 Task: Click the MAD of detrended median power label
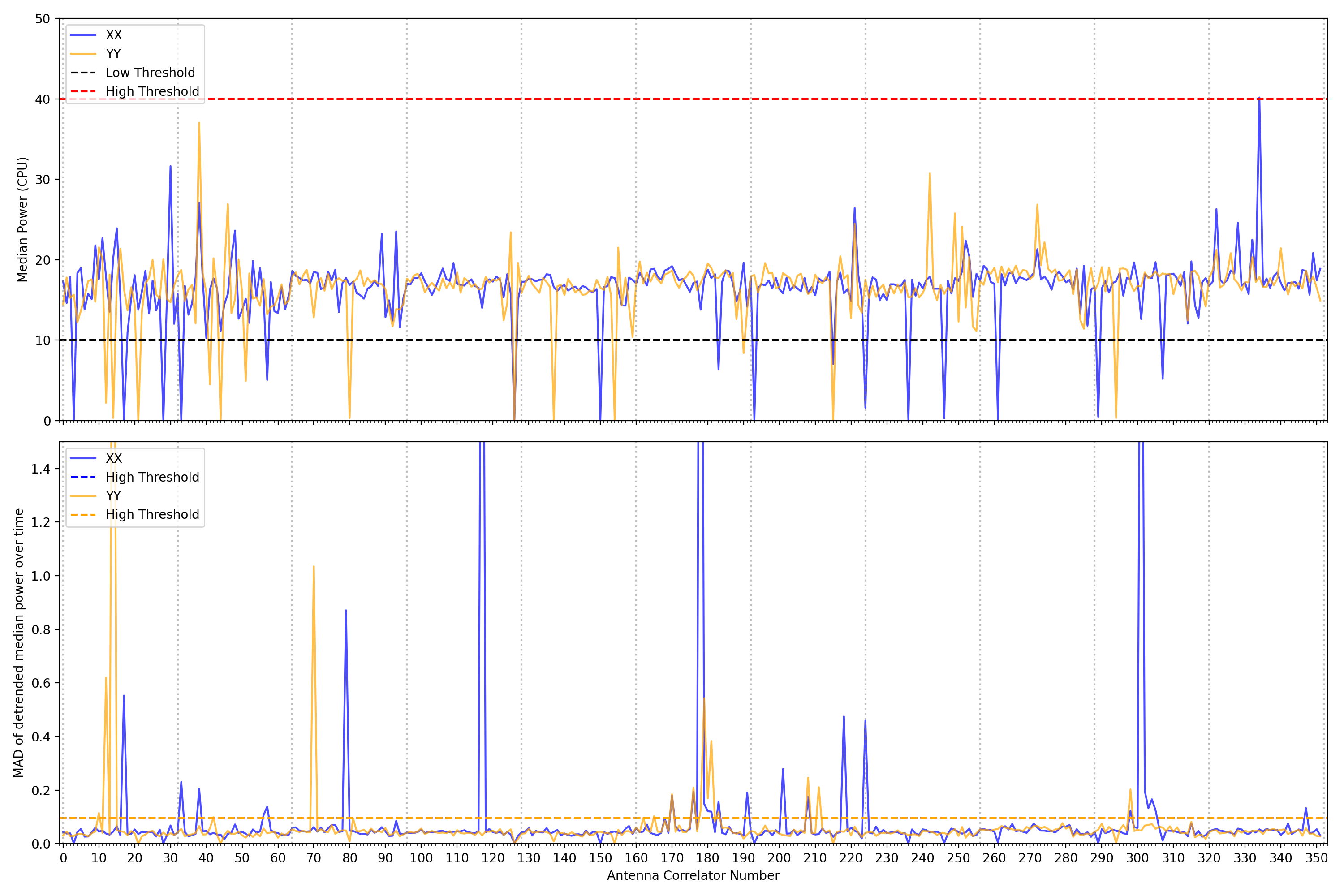pos(18,643)
